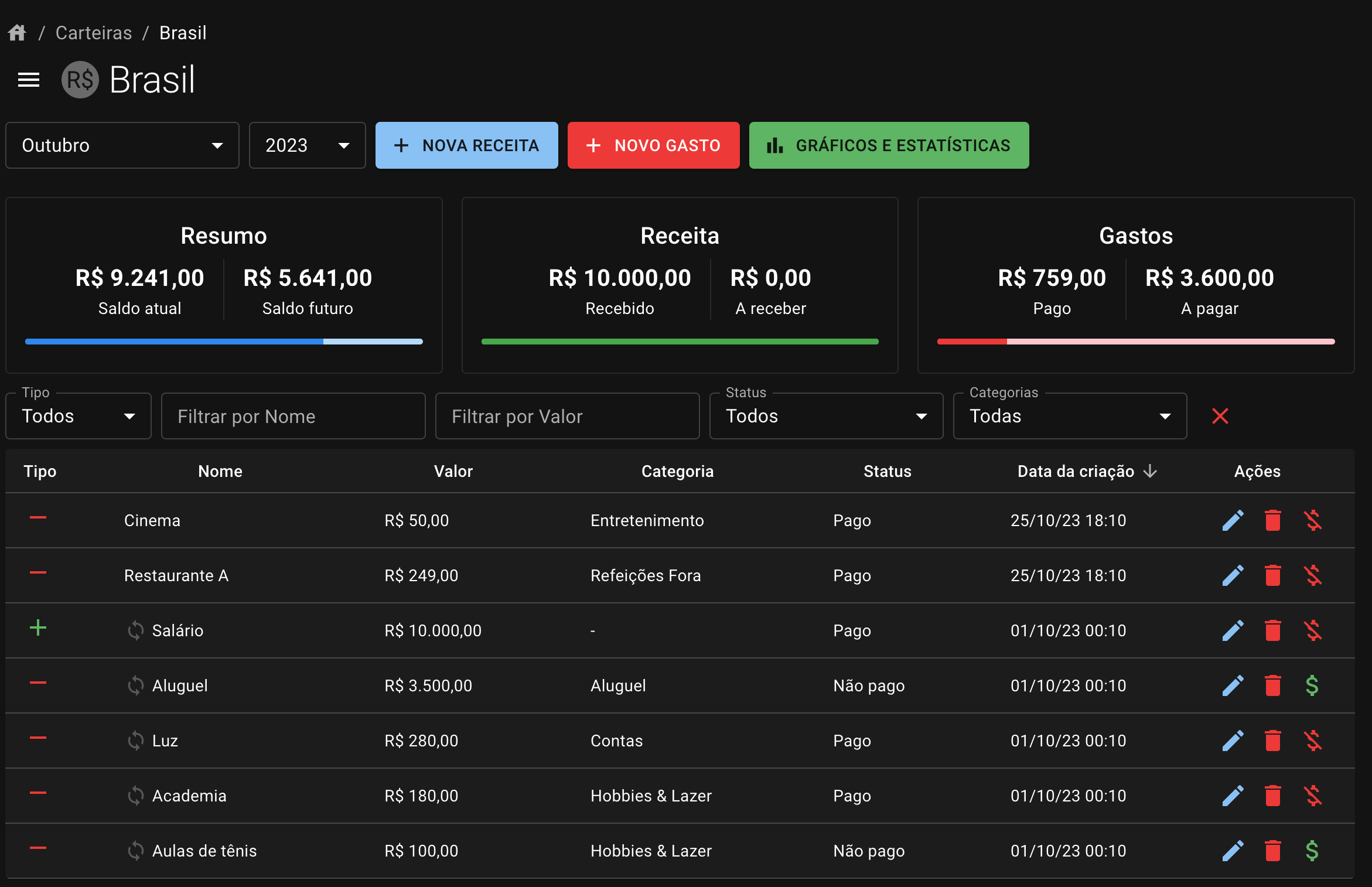Focus the Filtrar por Nome field

click(293, 416)
